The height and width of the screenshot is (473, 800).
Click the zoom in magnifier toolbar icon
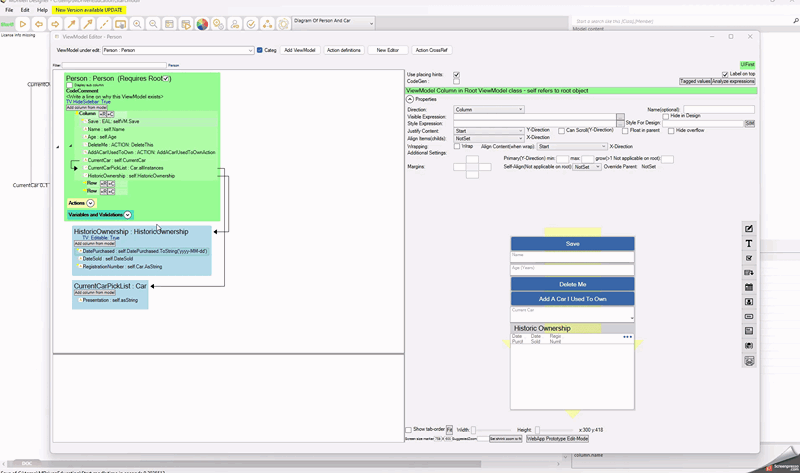pos(137,24)
